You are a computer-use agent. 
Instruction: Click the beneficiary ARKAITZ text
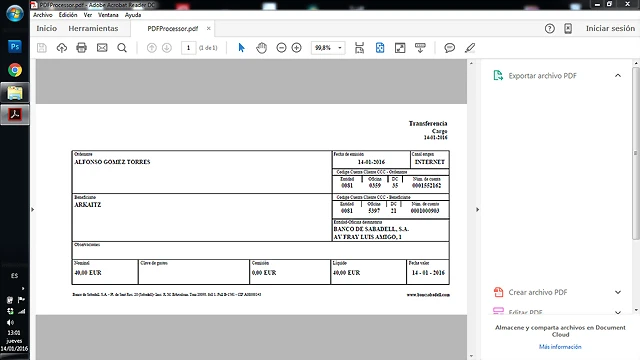[87, 204]
